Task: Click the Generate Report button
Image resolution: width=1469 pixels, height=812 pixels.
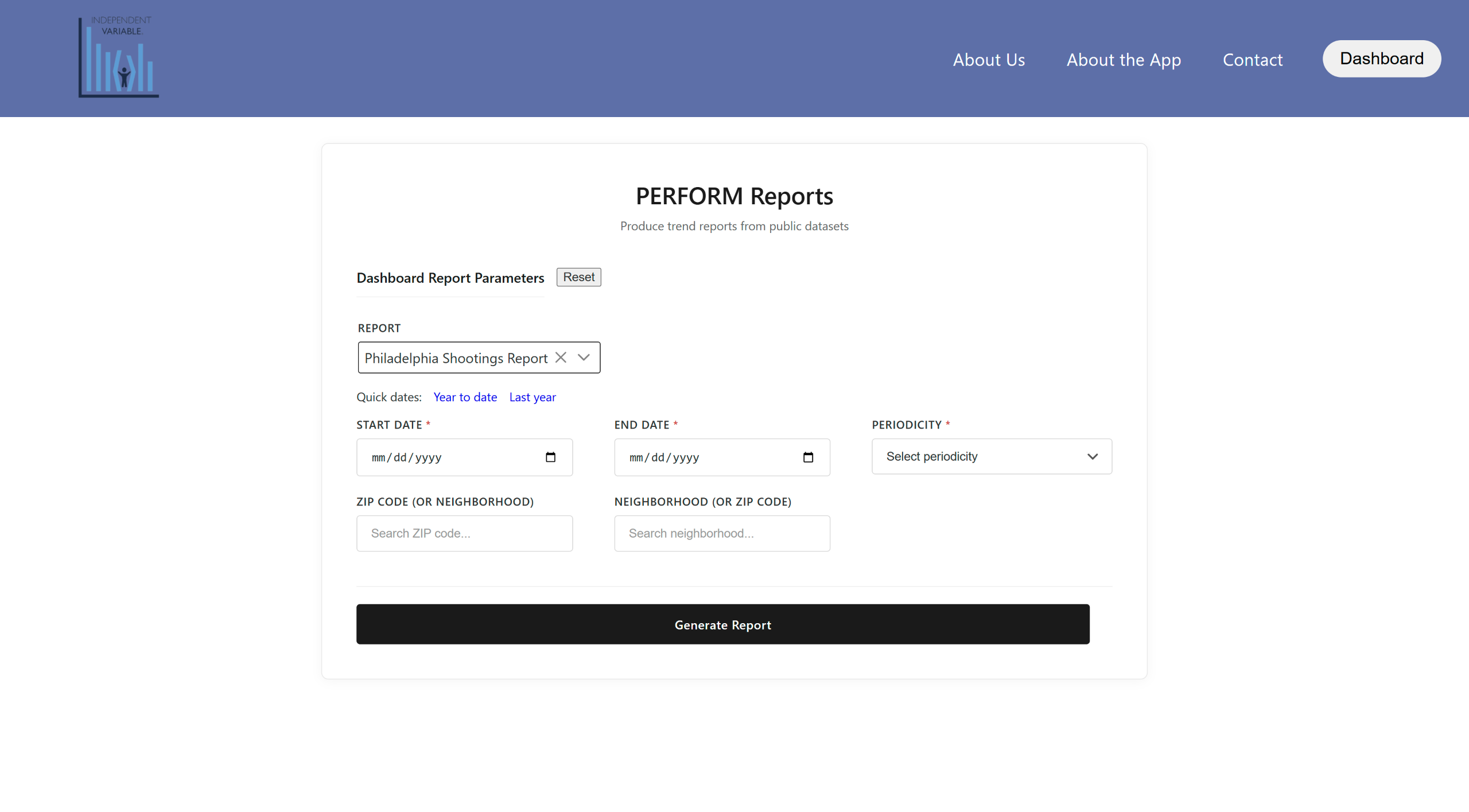Action: coord(722,624)
